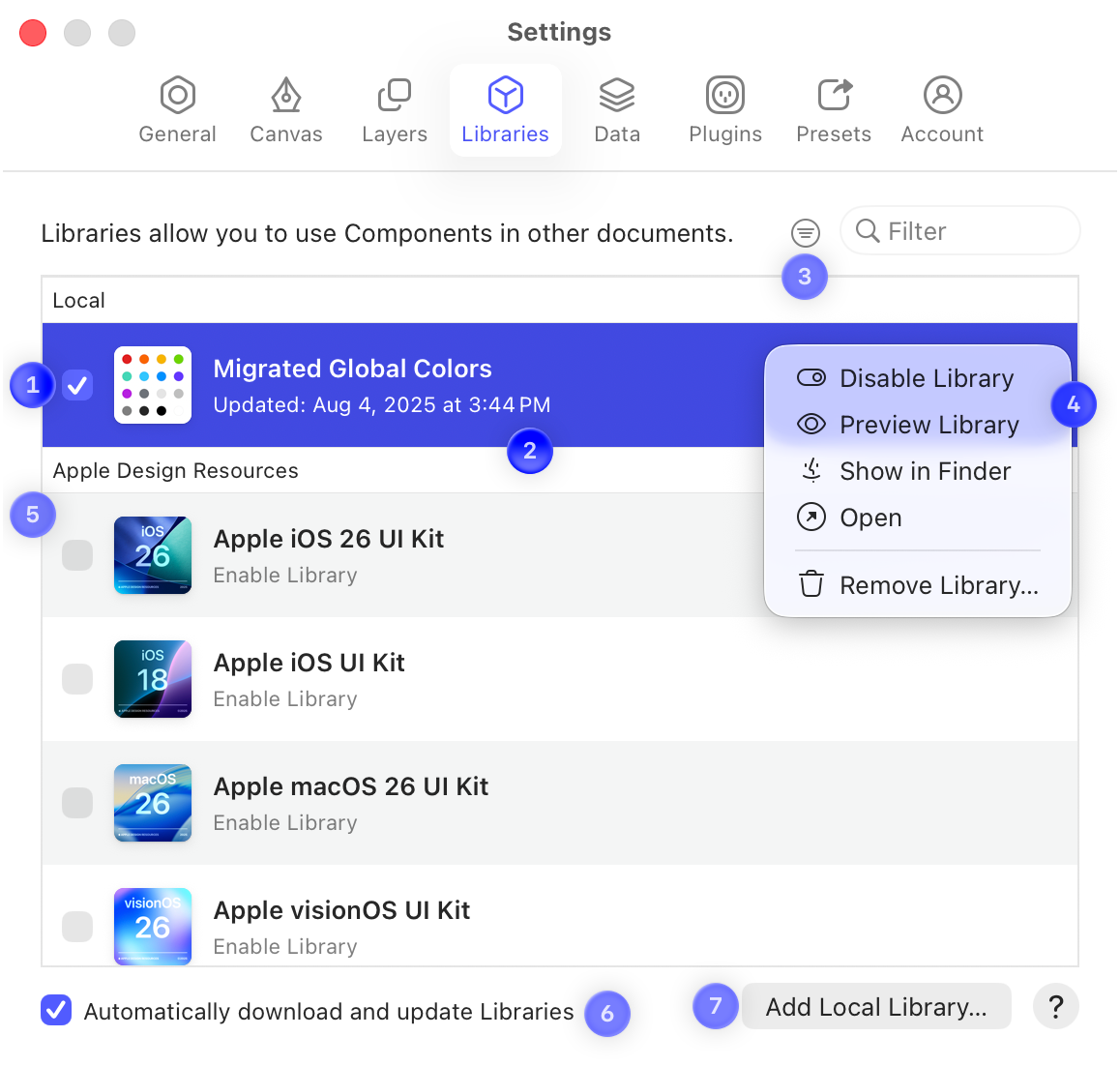Switch to the Presets tab

[834, 110]
